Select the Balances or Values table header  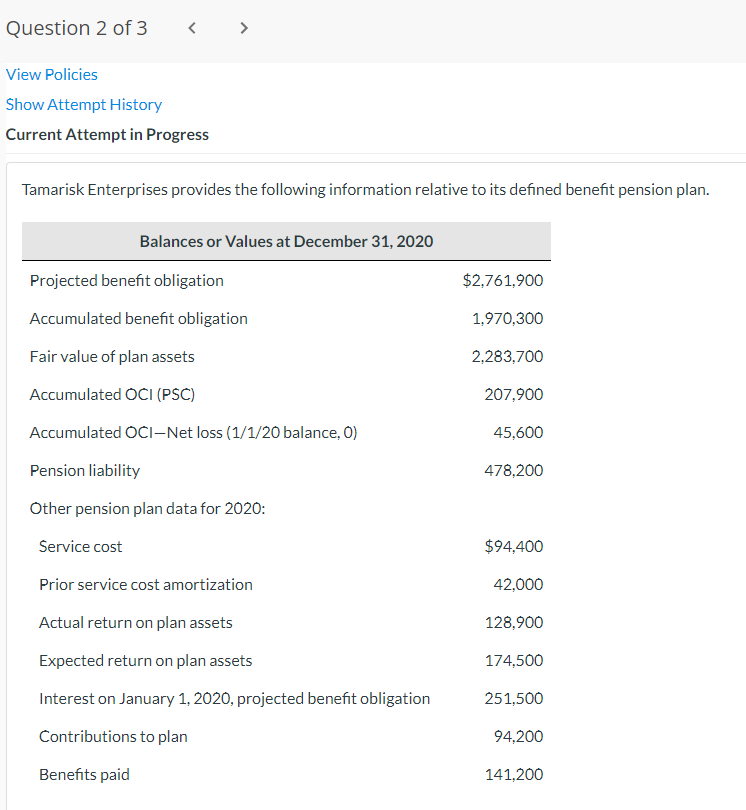[x=286, y=241]
